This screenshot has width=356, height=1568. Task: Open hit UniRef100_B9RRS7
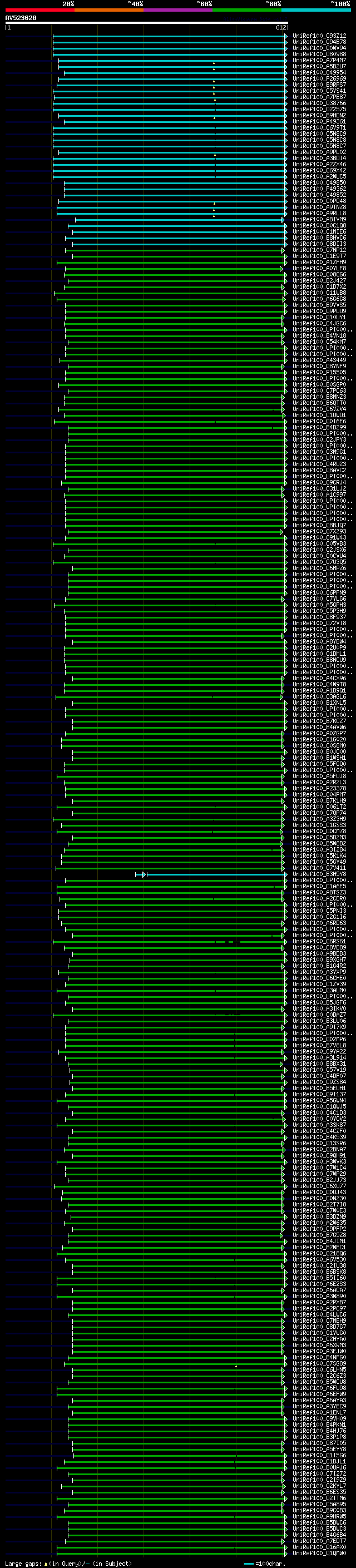[319, 85]
